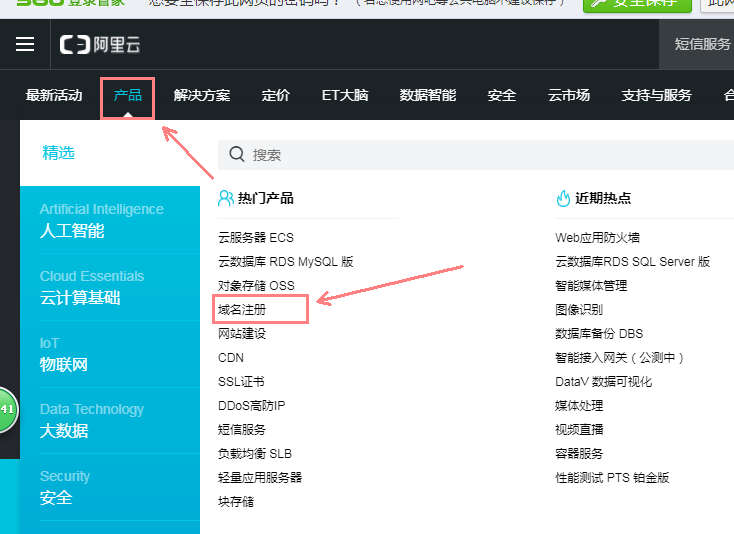
Task: Open 数据库备份 DBS link
Action: point(599,334)
